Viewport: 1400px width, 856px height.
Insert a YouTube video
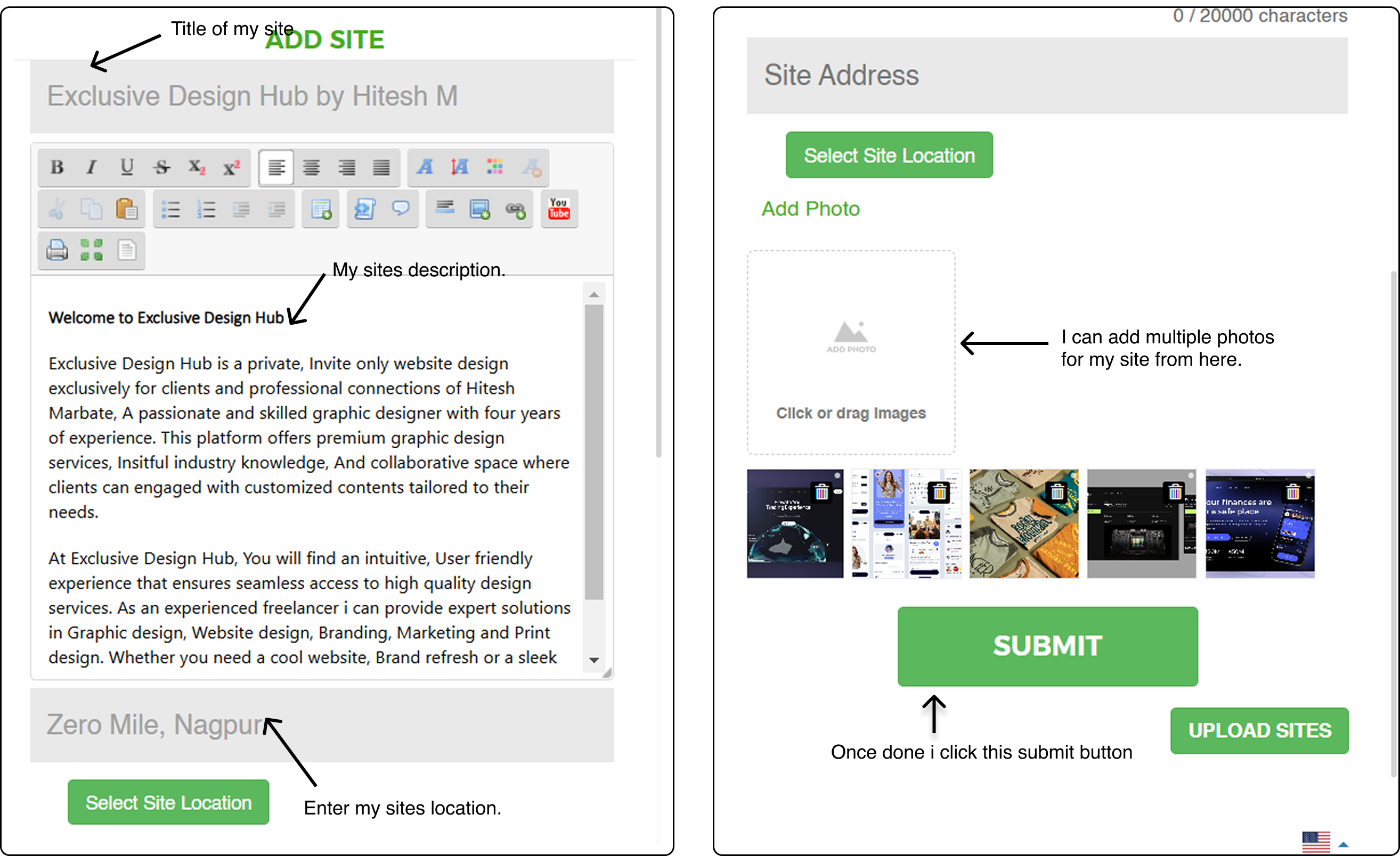(559, 209)
